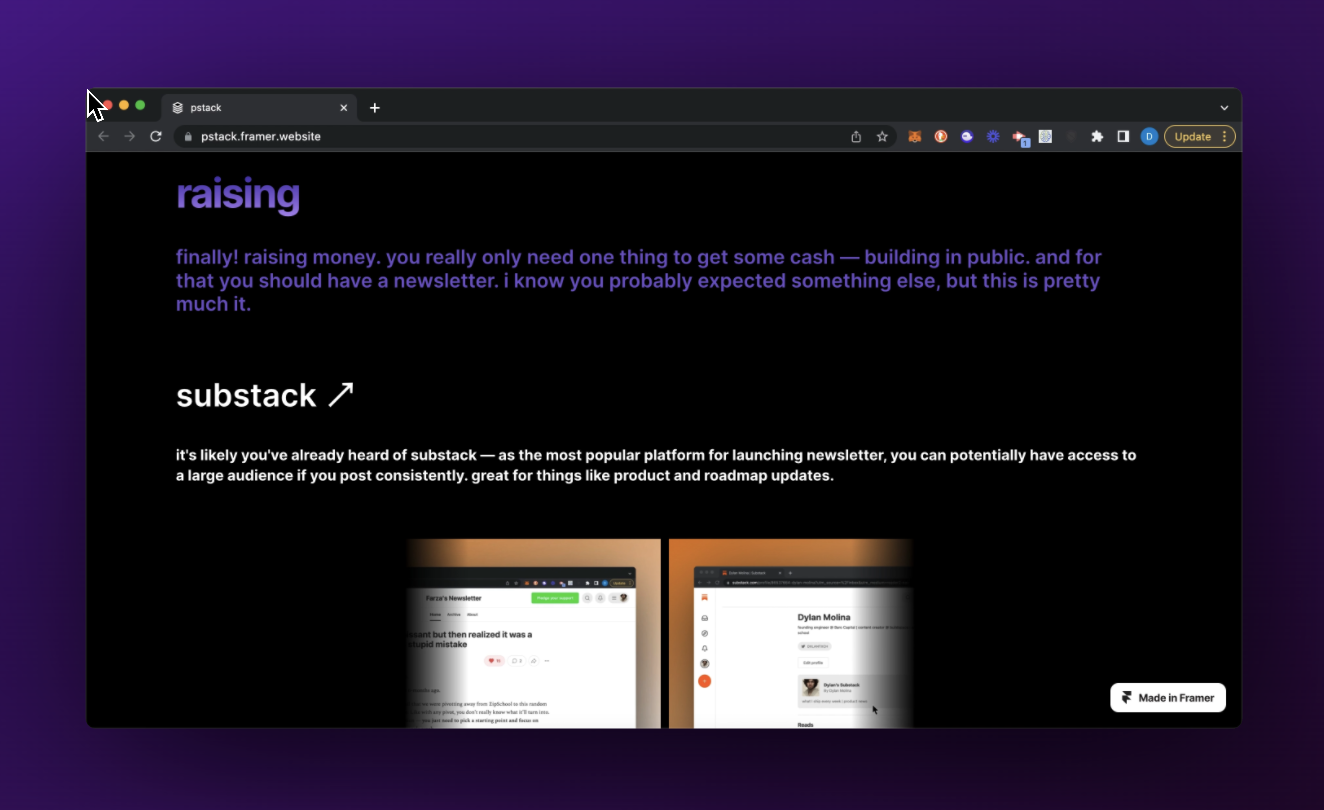Share this page from the address bar

856,137
